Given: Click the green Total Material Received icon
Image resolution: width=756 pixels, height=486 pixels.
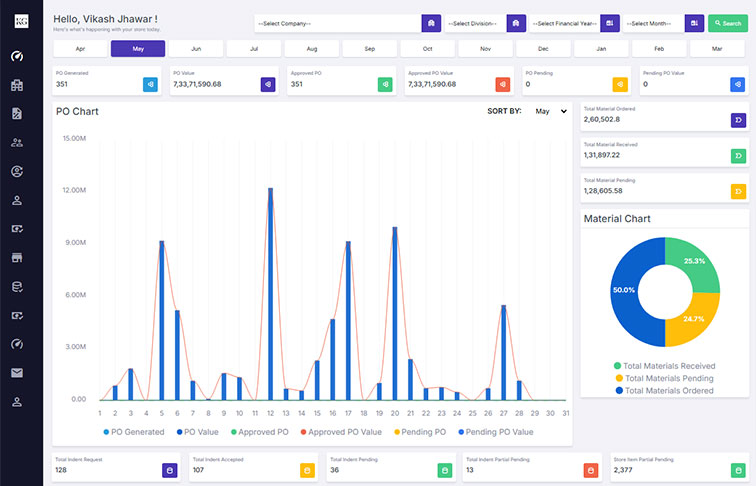Looking at the screenshot, I should click(x=738, y=156).
